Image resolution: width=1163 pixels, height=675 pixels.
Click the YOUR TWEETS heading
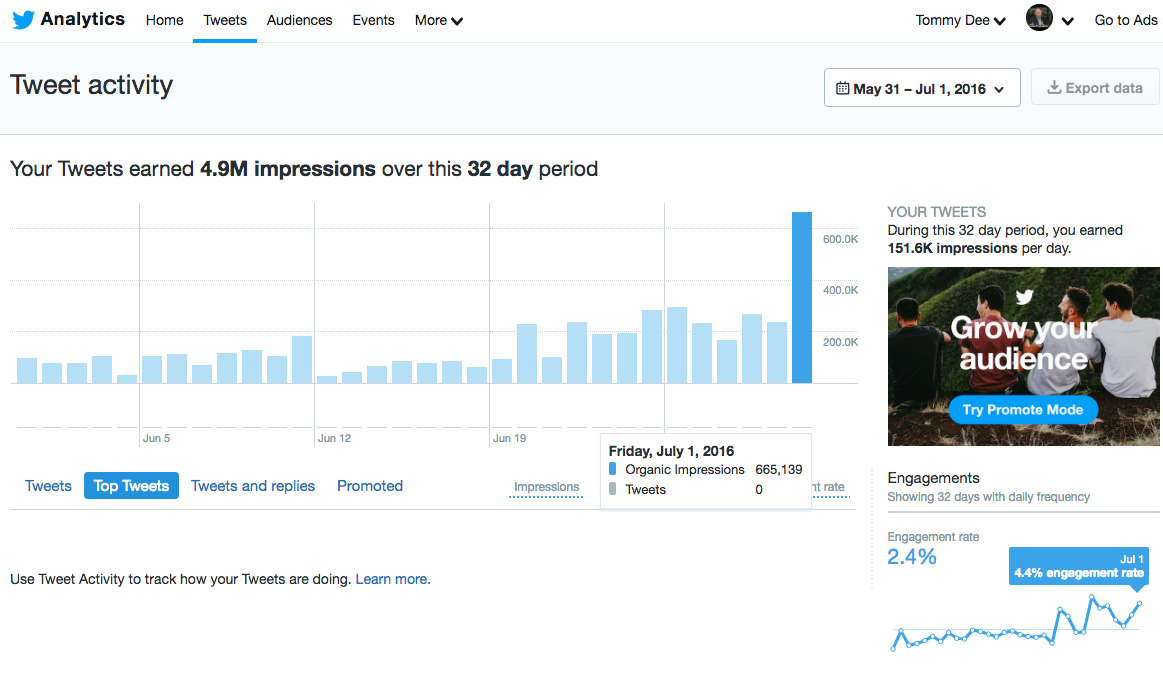click(937, 212)
